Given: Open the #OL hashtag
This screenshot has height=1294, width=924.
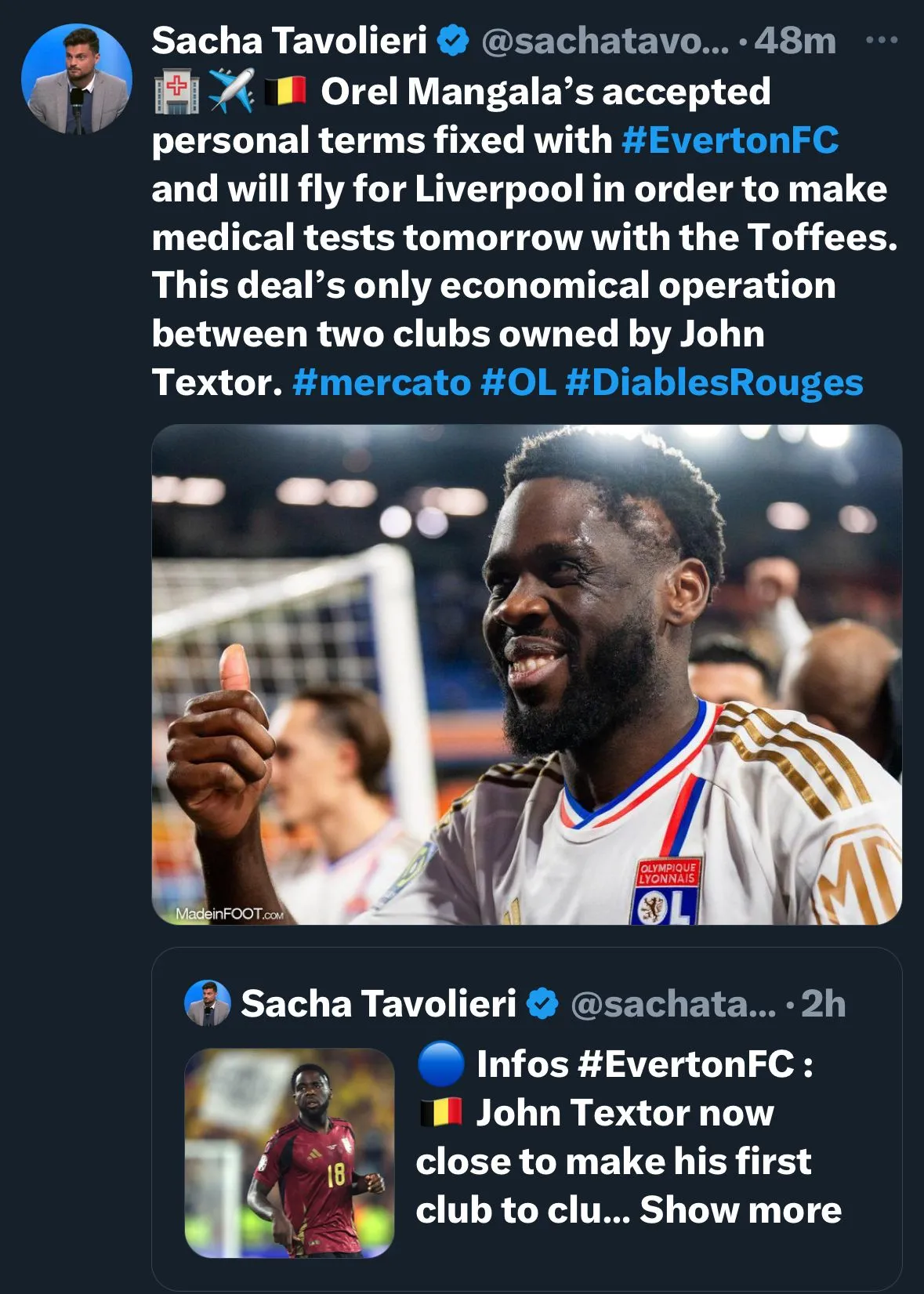Looking at the screenshot, I should click(x=518, y=383).
